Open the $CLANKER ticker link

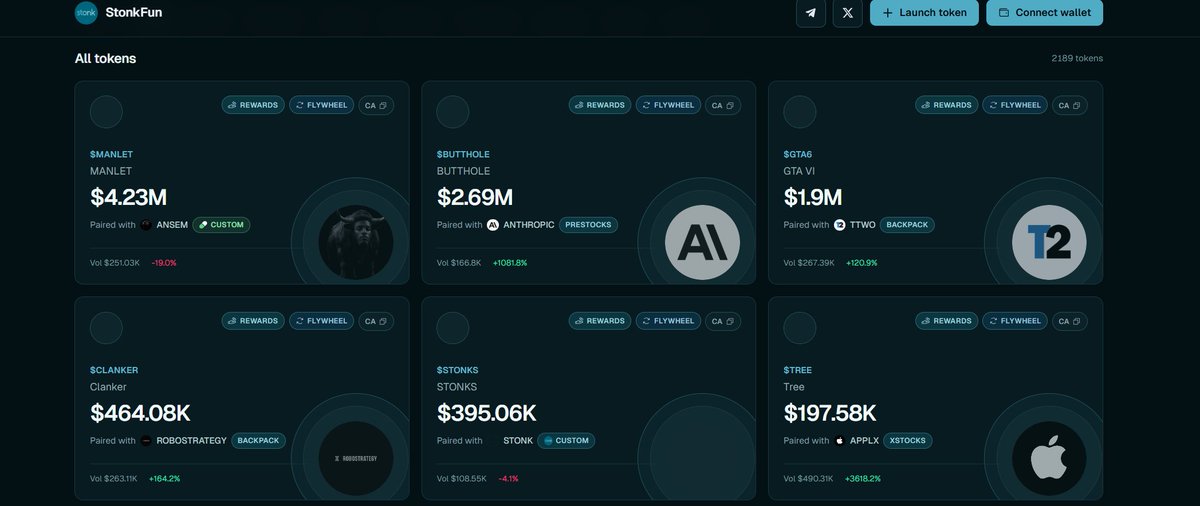(114, 370)
